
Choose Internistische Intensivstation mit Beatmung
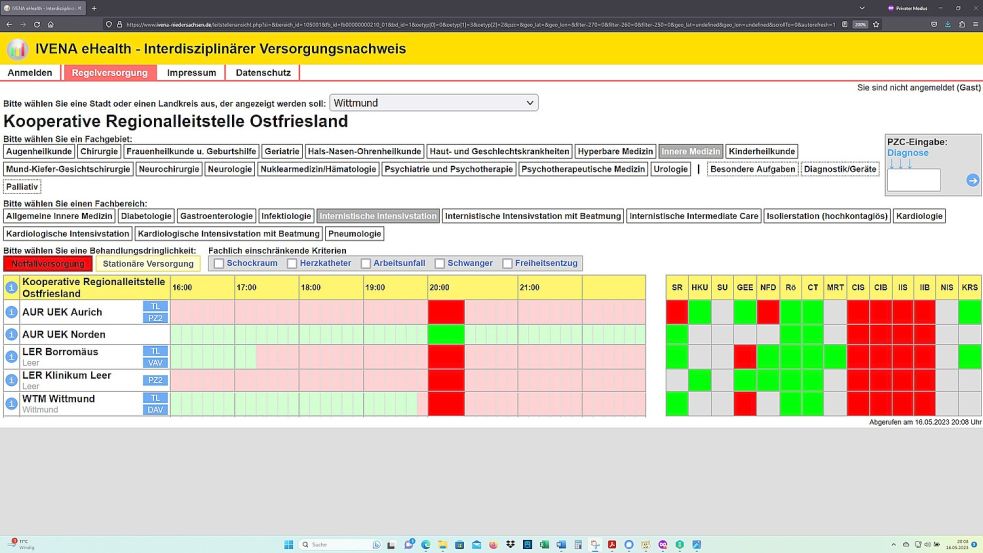pos(533,216)
